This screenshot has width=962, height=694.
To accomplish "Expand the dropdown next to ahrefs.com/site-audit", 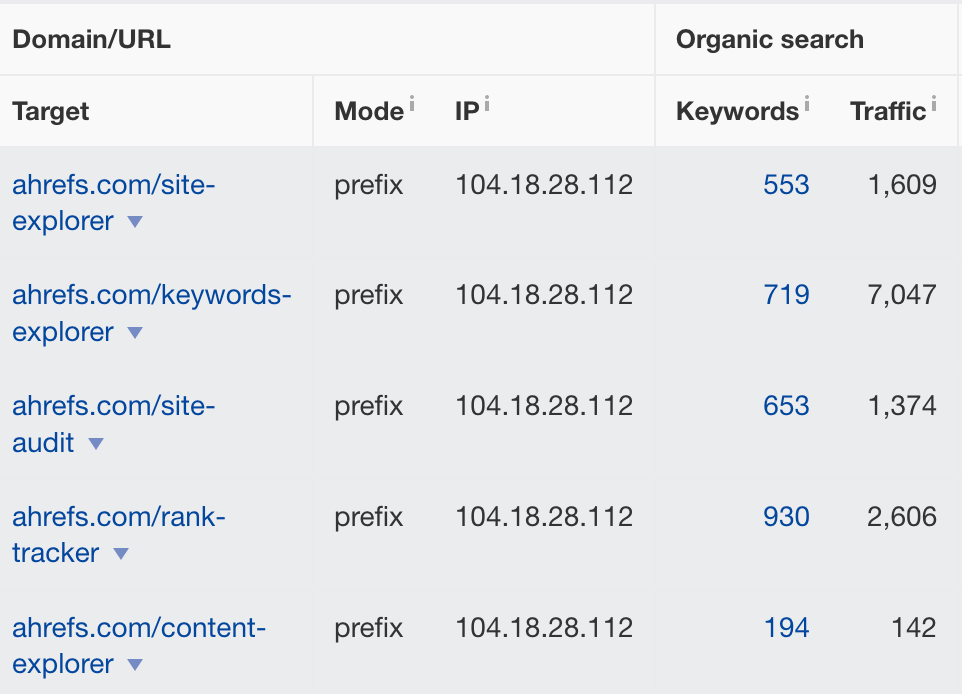I will point(97,443).
